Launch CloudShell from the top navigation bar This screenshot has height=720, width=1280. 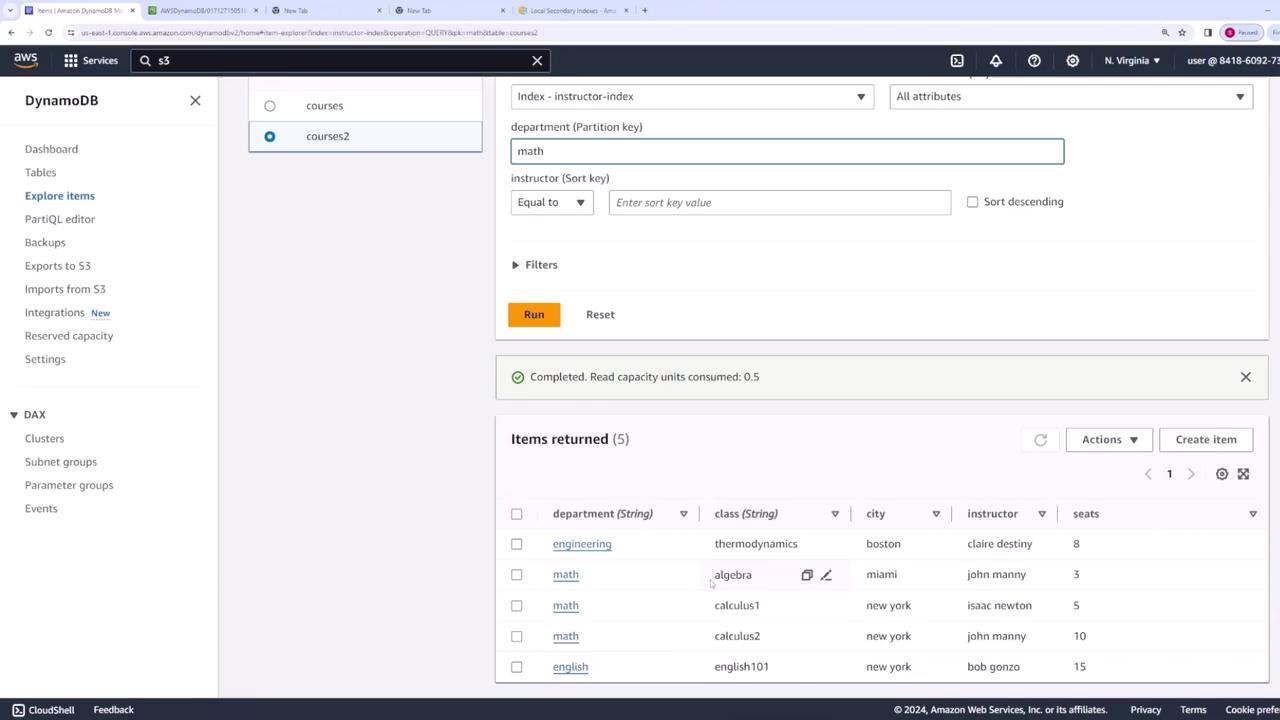957,60
